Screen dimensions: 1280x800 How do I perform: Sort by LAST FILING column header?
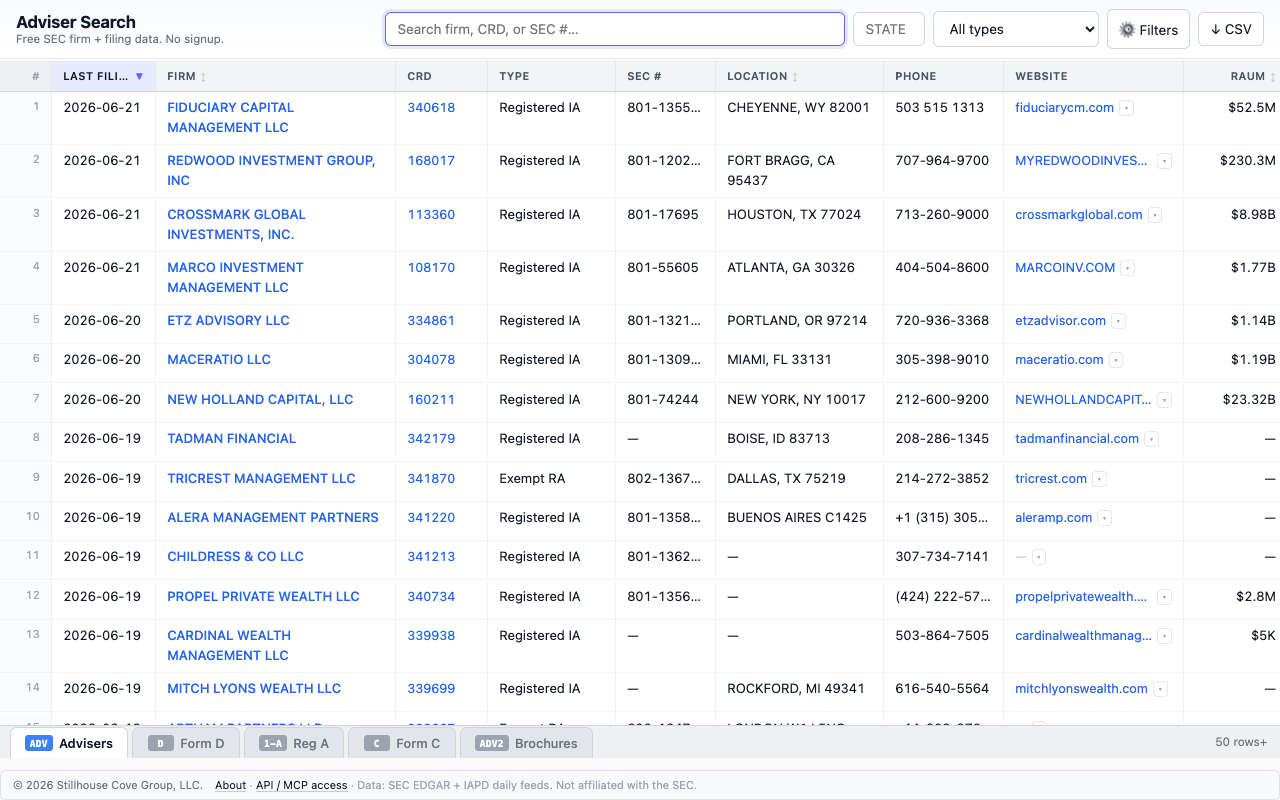click(103, 76)
